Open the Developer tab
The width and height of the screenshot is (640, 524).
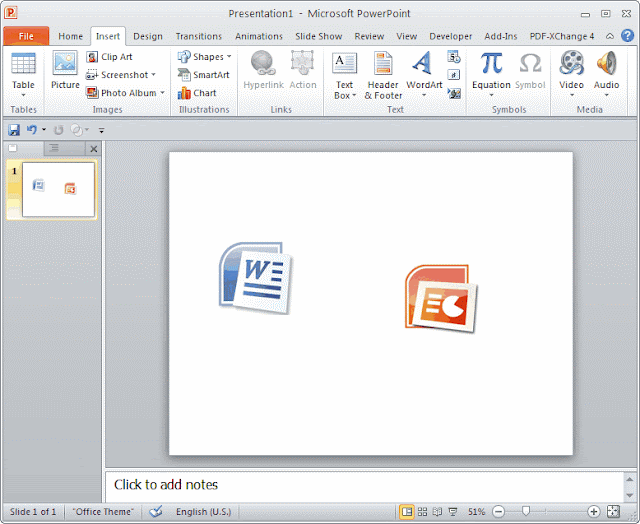coord(450,36)
